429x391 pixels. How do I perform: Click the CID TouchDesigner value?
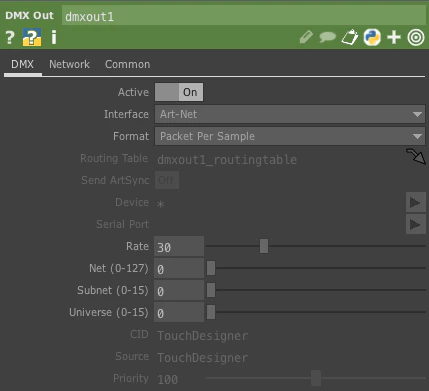click(x=203, y=336)
